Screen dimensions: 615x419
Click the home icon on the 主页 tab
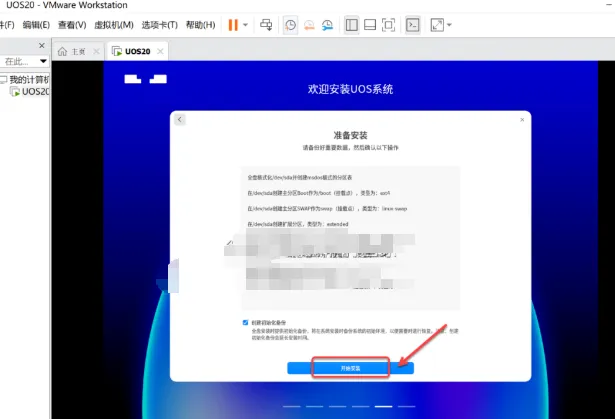coord(62,51)
